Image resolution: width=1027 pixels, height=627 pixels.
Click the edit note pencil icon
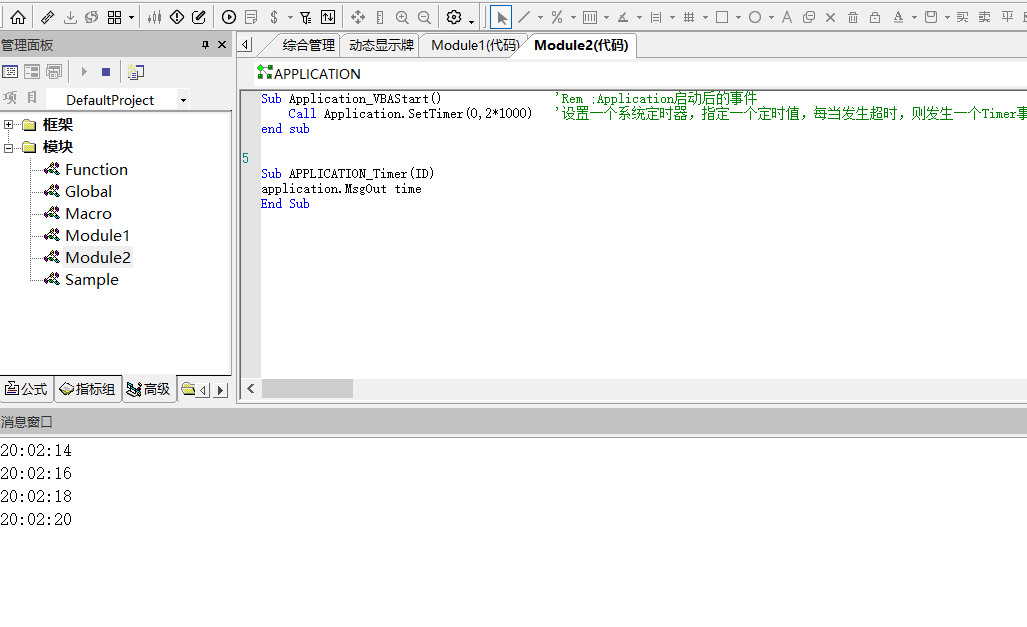[199, 17]
